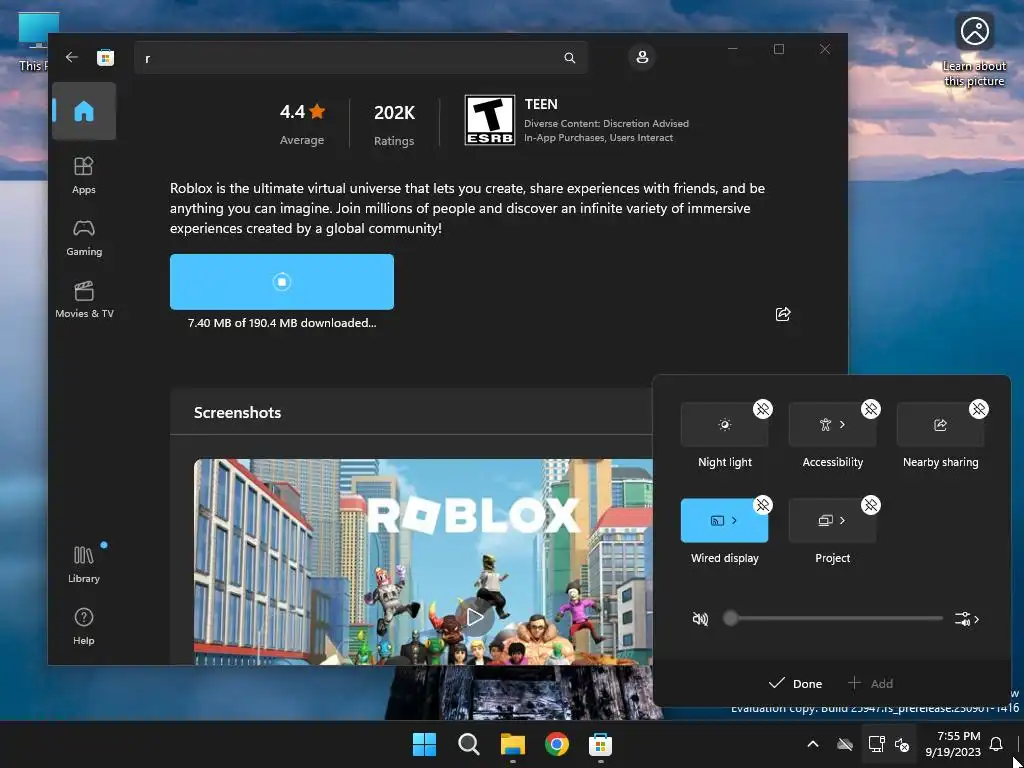Click Add in quick settings panel
The width and height of the screenshot is (1024, 768).
click(871, 684)
